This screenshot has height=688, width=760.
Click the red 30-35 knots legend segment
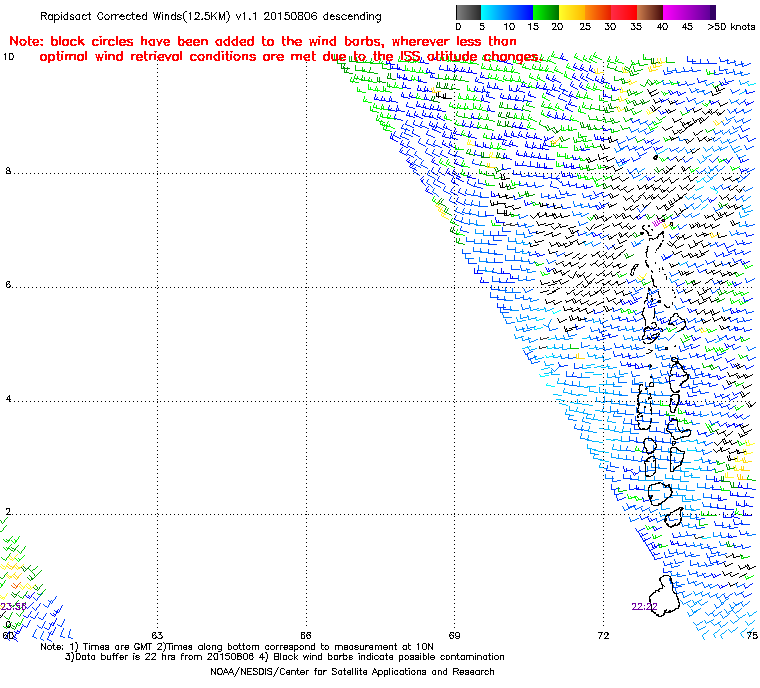point(624,12)
